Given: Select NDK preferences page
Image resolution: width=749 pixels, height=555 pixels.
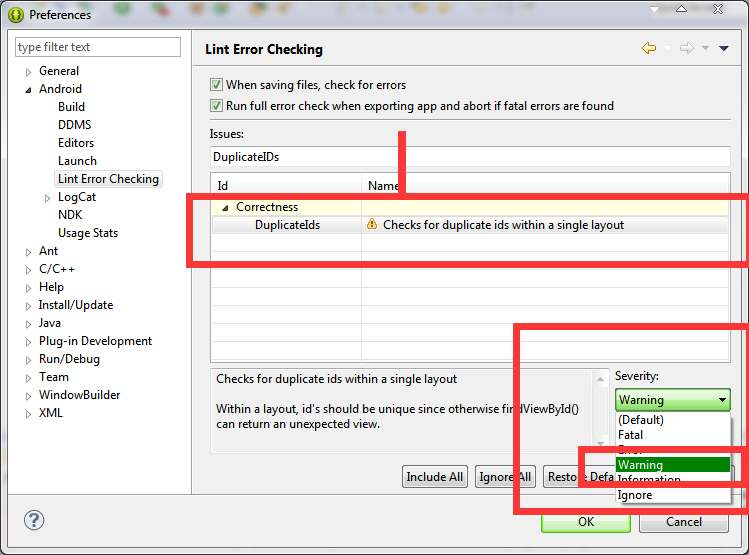Looking at the screenshot, I should click(x=70, y=215).
